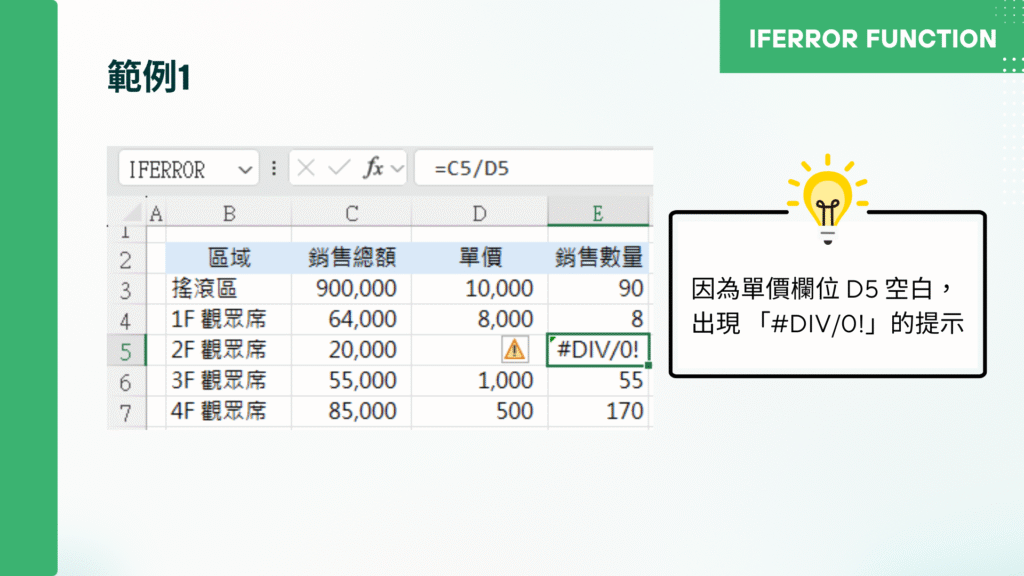Click the formula bar showing =C5/D5

(534, 168)
